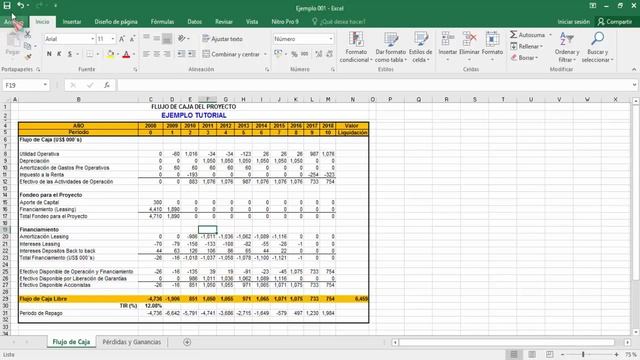Click Pegar paste button
640x360 pixels.
pos(13,45)
